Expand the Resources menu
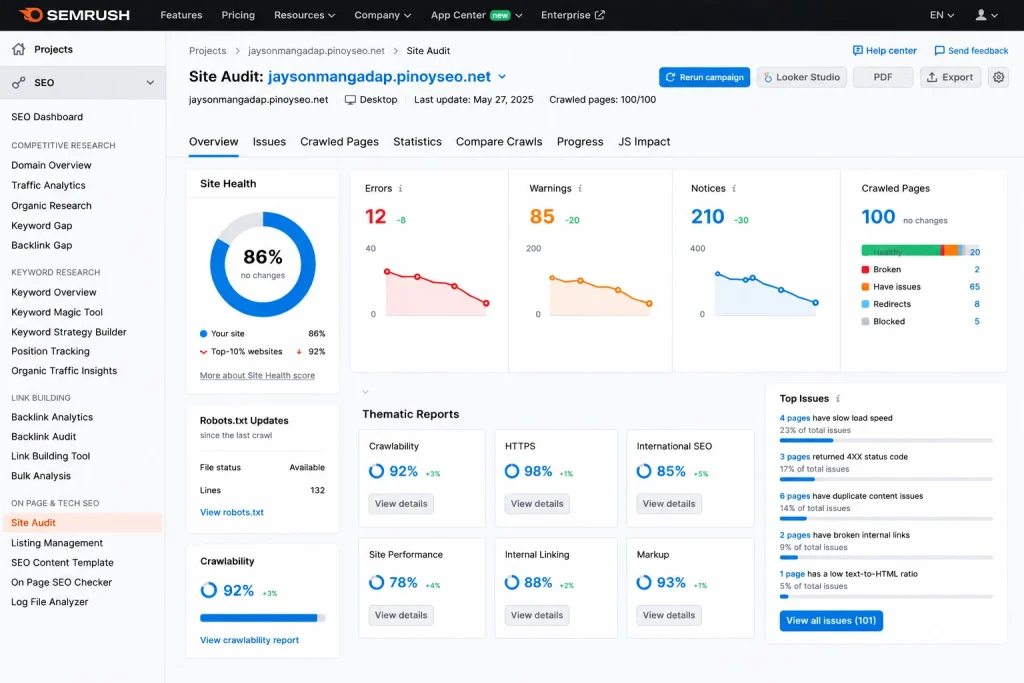This screenshot has width=1024, height=683. (304, 14)
